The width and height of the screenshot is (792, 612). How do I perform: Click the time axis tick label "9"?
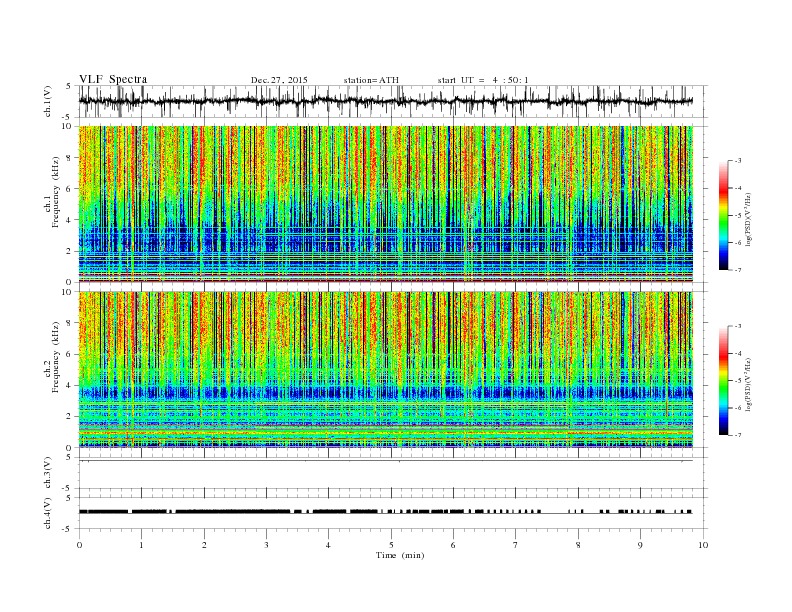pos(640,545)
